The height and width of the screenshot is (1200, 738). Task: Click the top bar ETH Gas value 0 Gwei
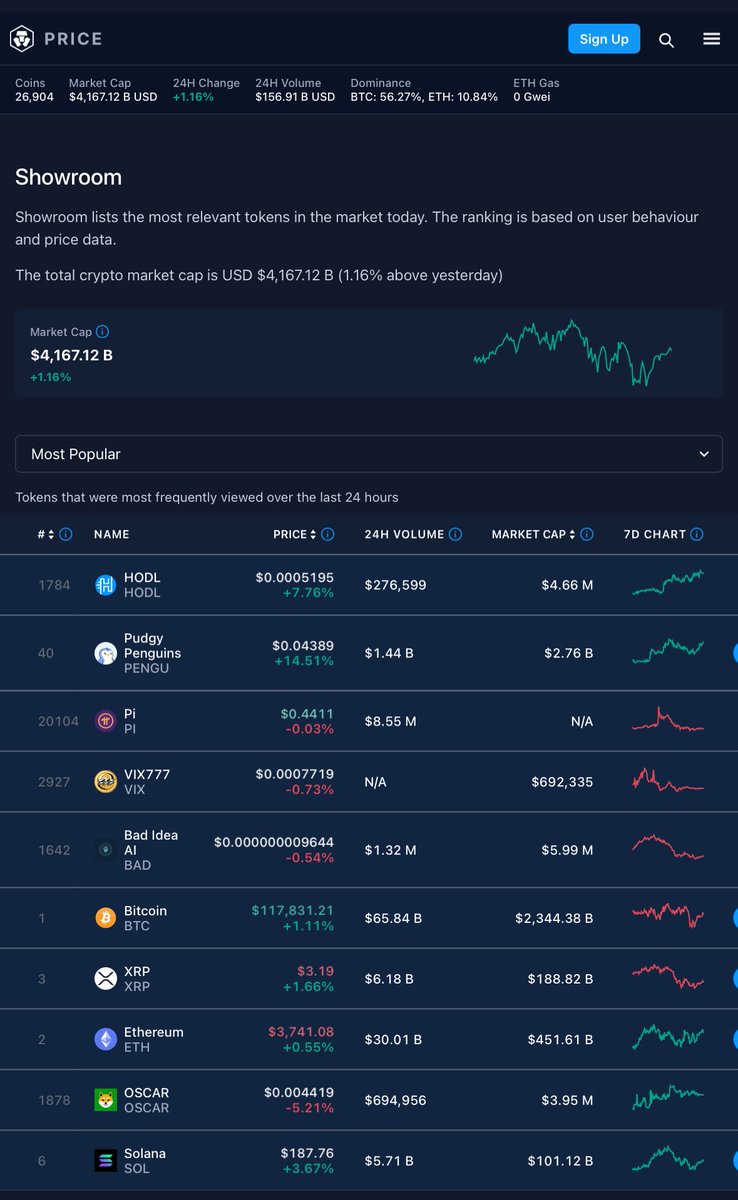tap(531, 97)
